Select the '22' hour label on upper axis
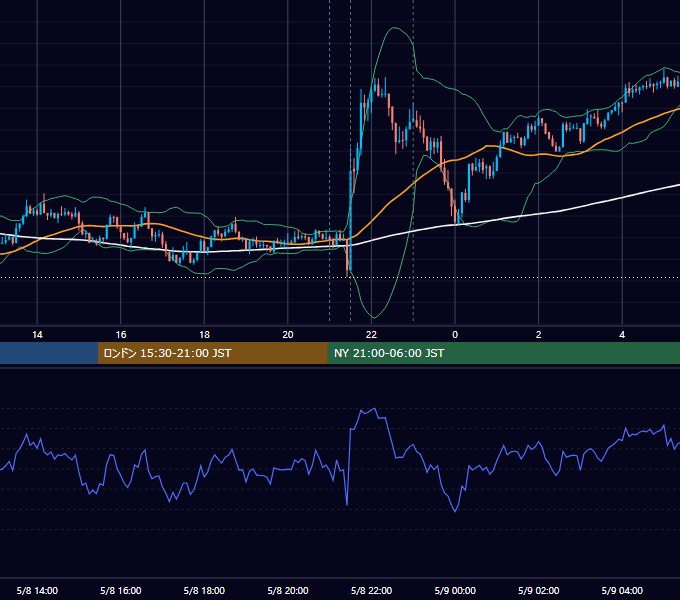Viewport: 680px width, 600px height. click(371, 335)
